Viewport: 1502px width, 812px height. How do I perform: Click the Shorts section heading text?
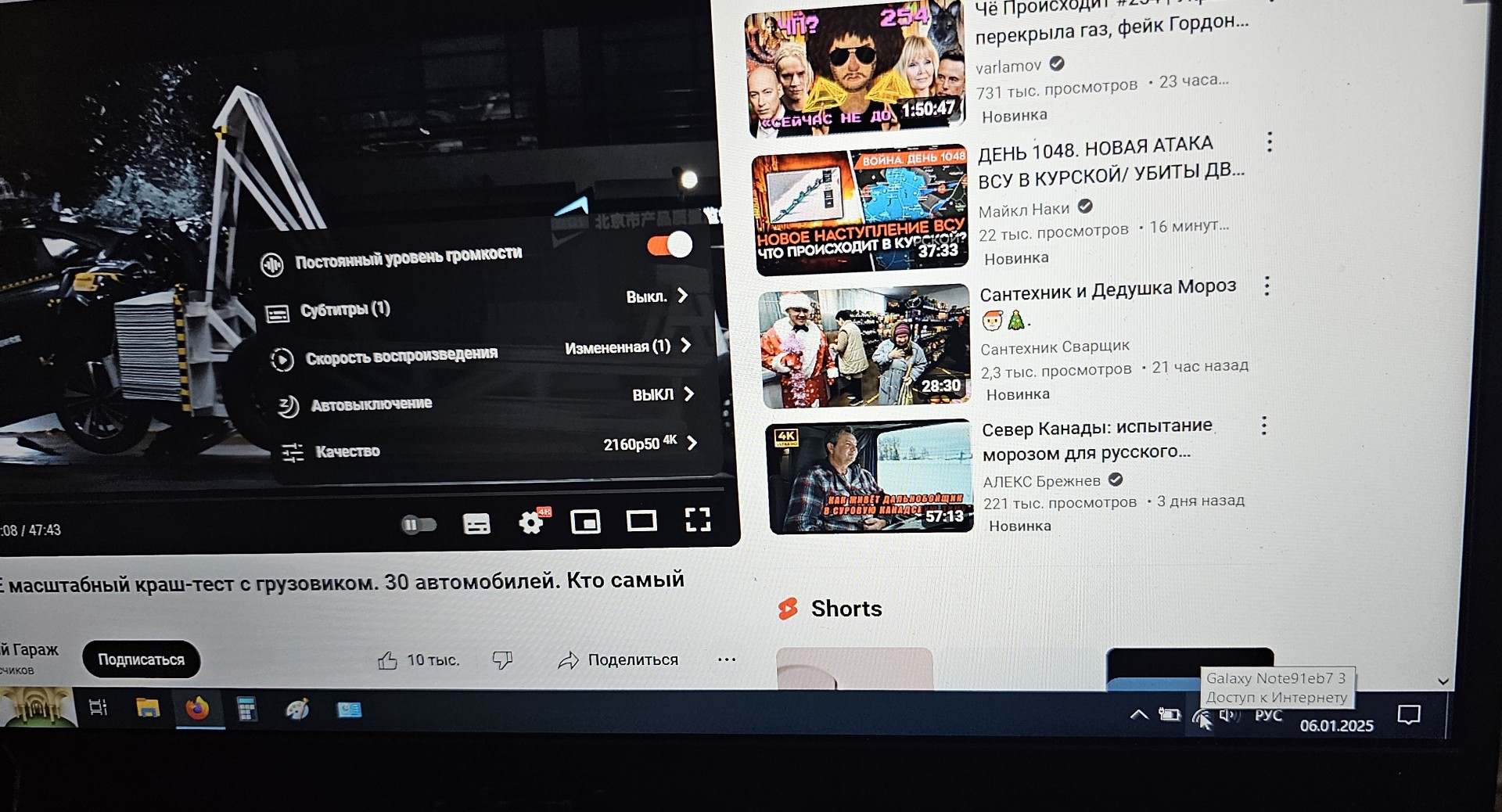click(x=846, y=609)
